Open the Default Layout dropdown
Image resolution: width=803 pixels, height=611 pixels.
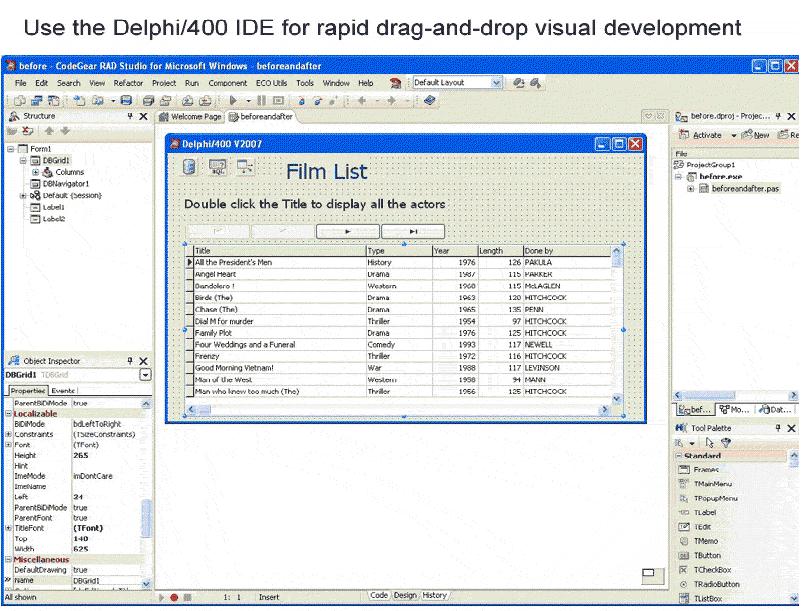[x=496, y=83]
